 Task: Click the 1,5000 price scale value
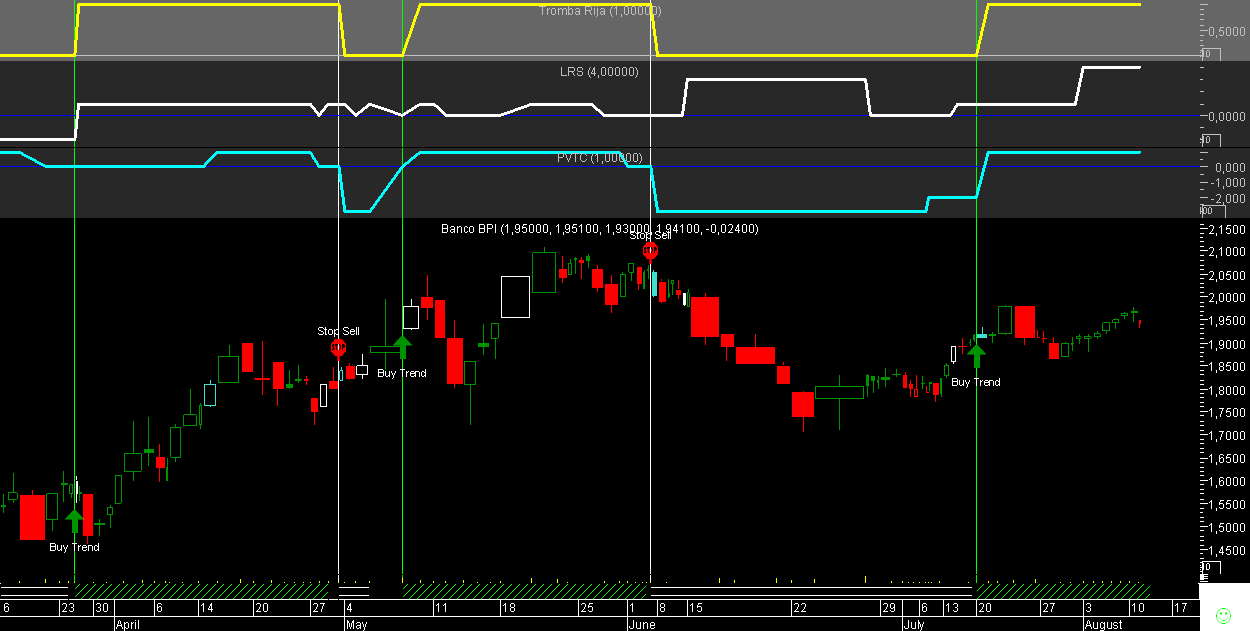pyautogui.click(x=1228, y=528)
